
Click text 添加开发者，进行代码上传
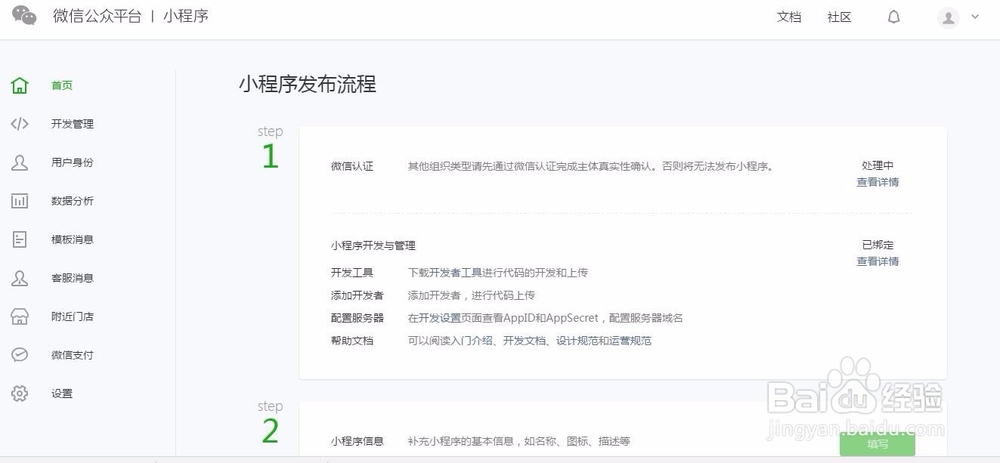click(471, 295)
